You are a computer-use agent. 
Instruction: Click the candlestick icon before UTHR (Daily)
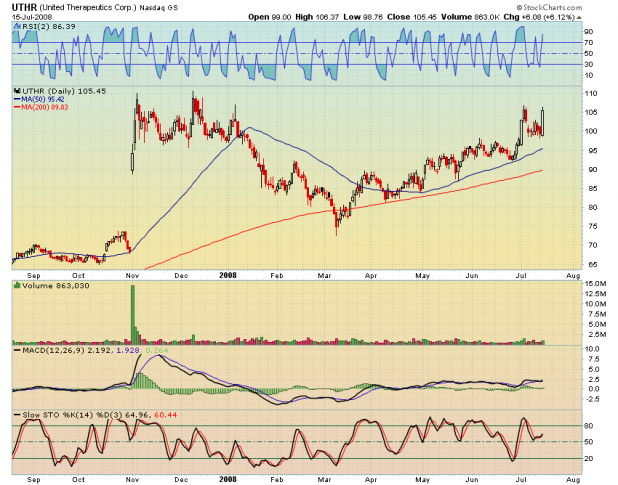[17, 91]
